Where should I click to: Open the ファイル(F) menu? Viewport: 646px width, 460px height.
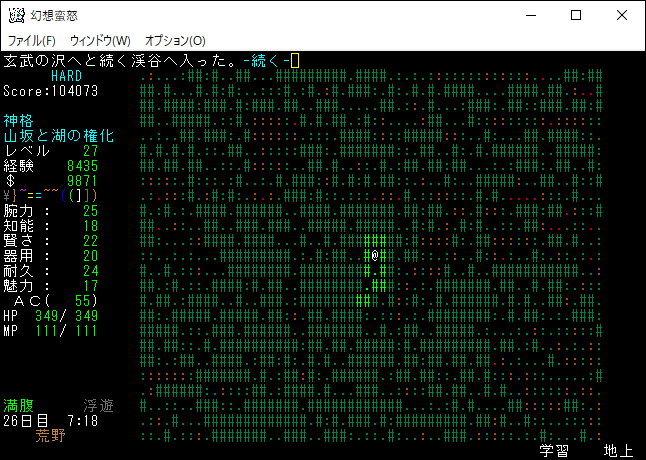32,40
